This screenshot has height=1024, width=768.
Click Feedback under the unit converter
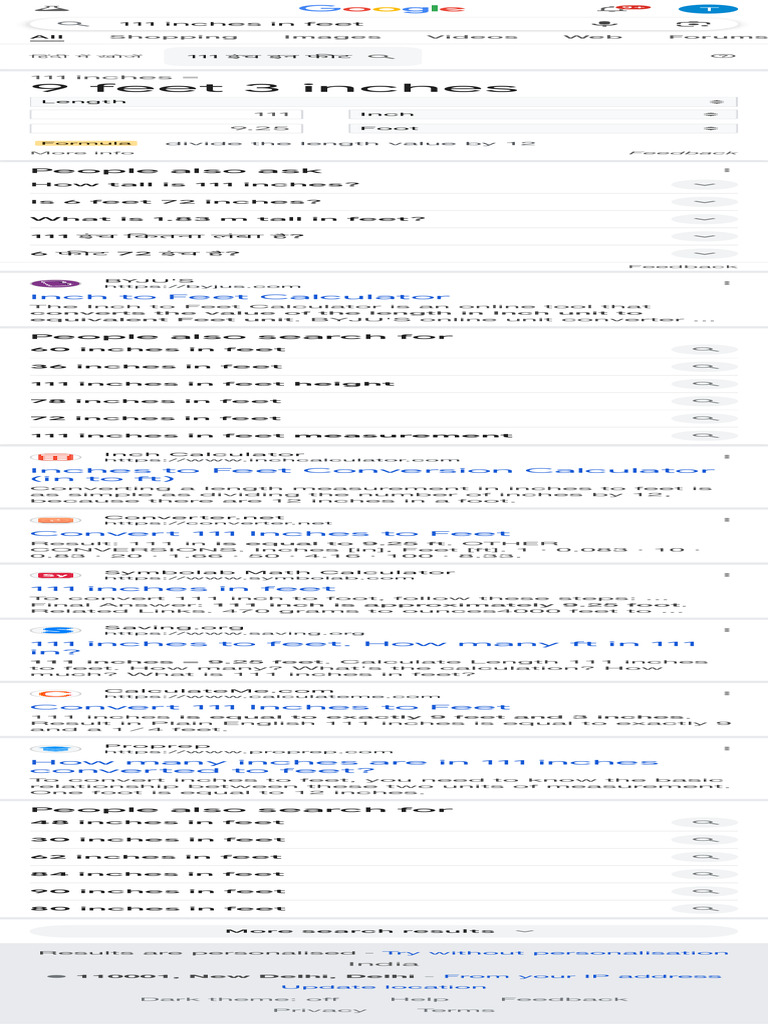(683, 153)
